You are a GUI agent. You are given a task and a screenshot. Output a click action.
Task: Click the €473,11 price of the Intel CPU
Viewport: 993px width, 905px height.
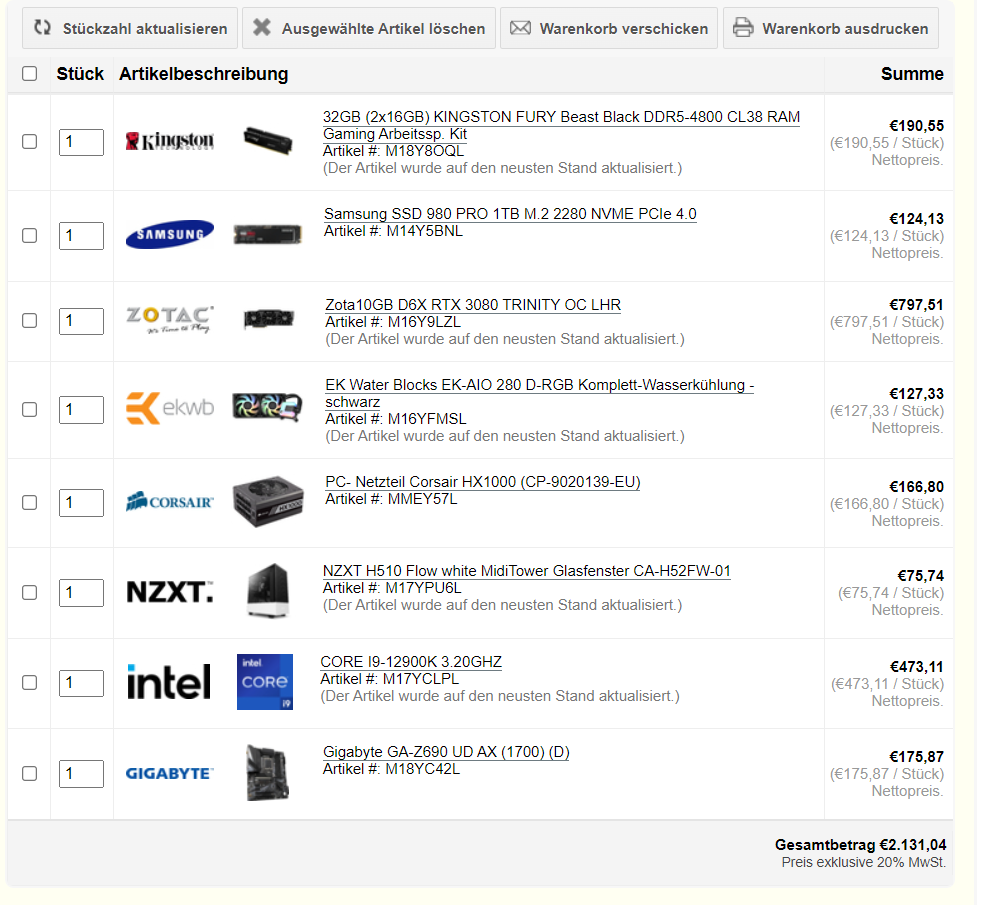coord(916,667)
